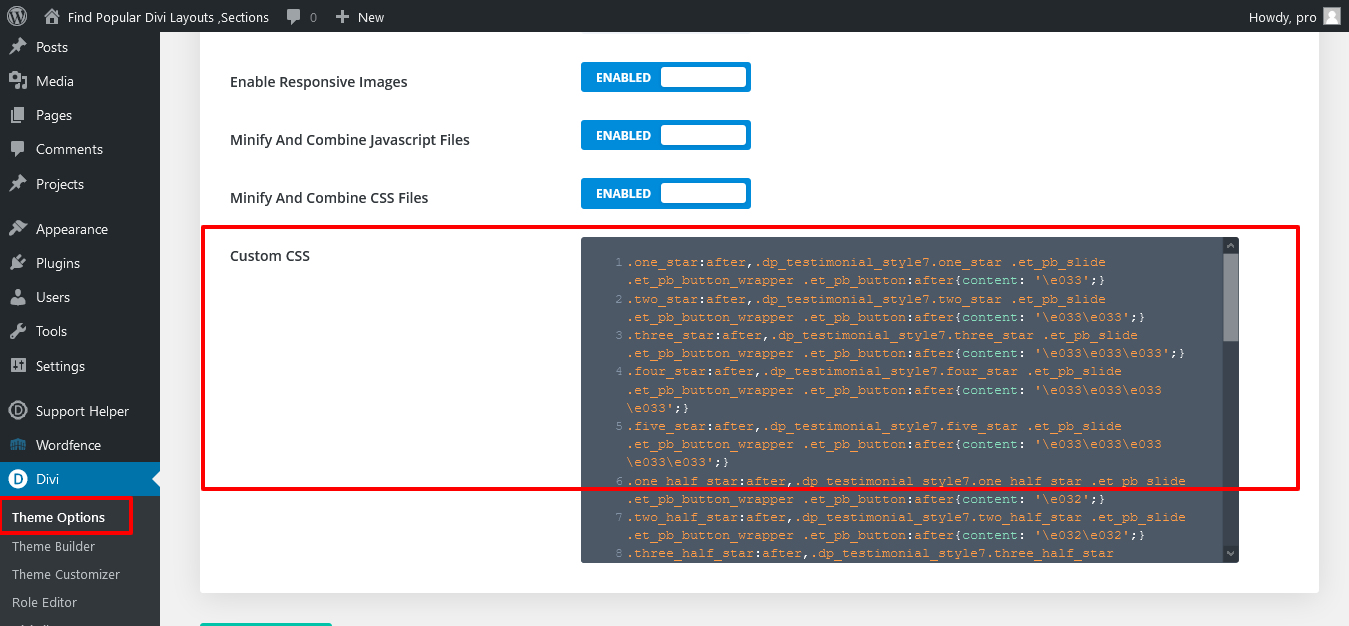Viewport: 1349px width, 626px height.
Task: Click the Custom CSS label
Action: pyautogui.click(x=270, y=256)
